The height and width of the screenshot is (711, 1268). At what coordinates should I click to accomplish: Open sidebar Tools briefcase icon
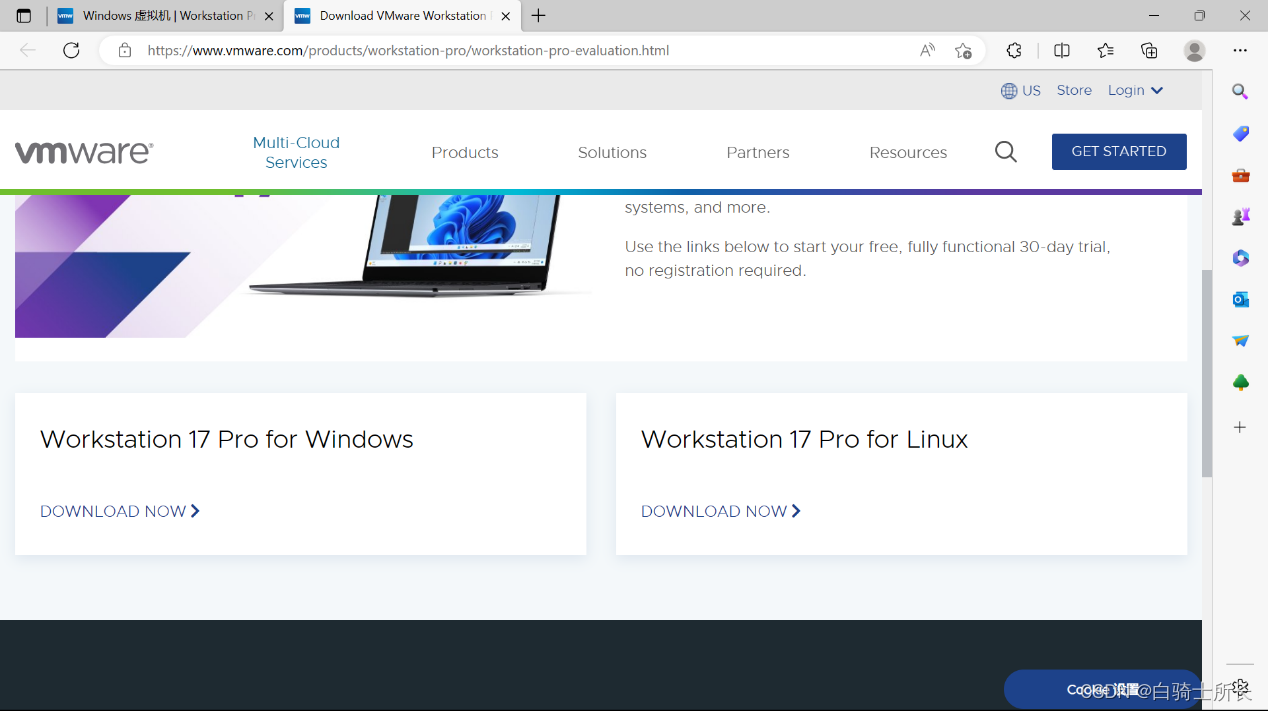click(1240, 175)
